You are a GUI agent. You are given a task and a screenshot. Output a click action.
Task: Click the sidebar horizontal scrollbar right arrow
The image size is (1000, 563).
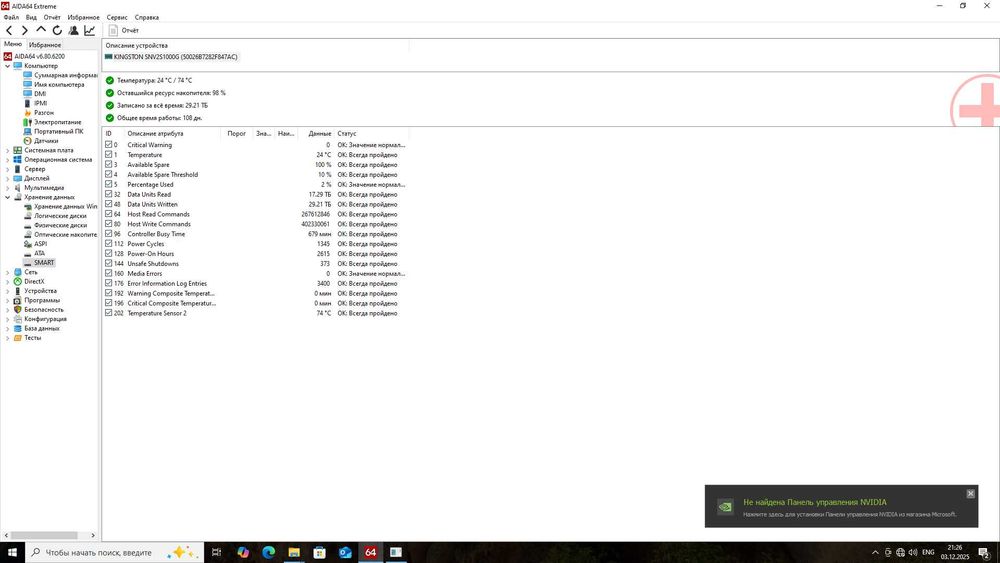click(93, 536)
